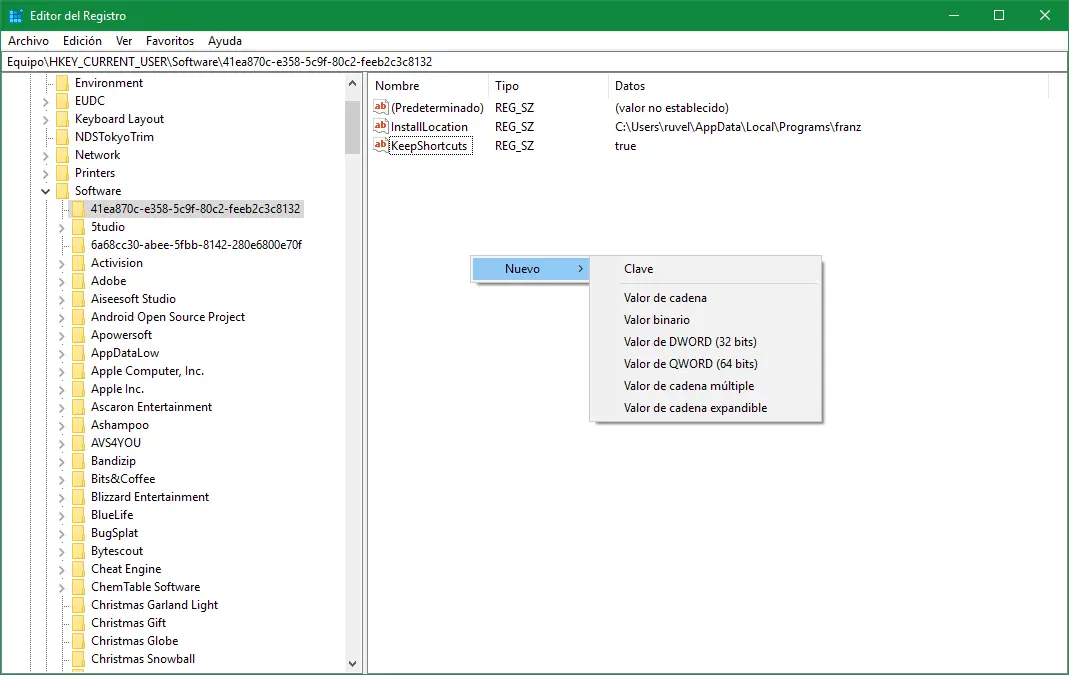Select the NDSTokyoTrim key
Viewport: 1069px width, 675px height.
[x=114, y=137]
